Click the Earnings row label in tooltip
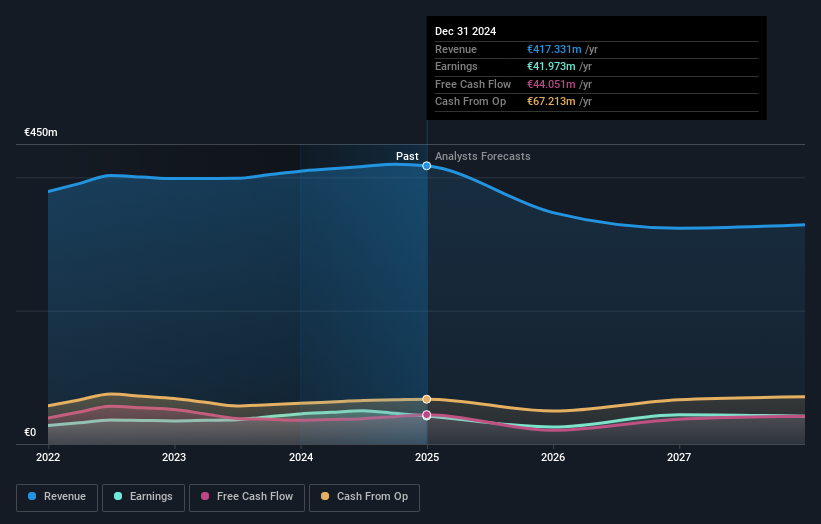The height and width of the screenshot is (524, 821). (456, 66)
